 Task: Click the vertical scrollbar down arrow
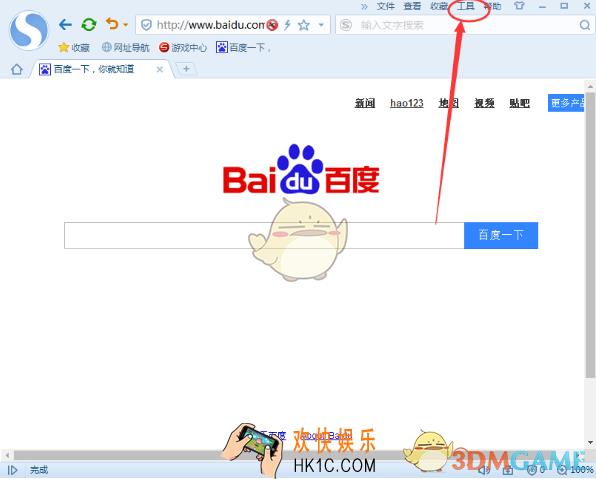590,443
